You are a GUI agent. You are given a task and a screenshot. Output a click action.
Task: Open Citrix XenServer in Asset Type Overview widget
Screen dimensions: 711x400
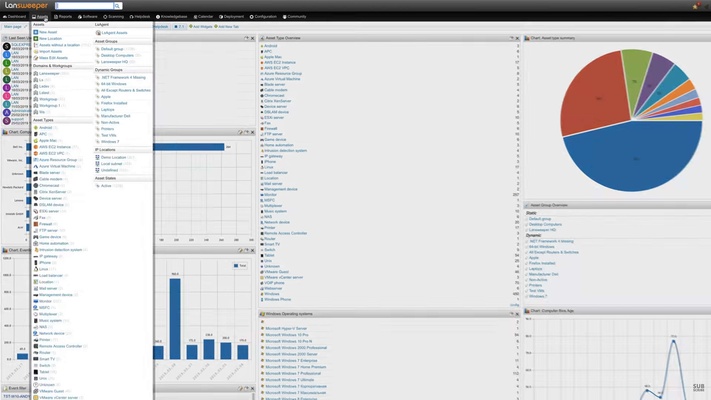pos(278,101)
